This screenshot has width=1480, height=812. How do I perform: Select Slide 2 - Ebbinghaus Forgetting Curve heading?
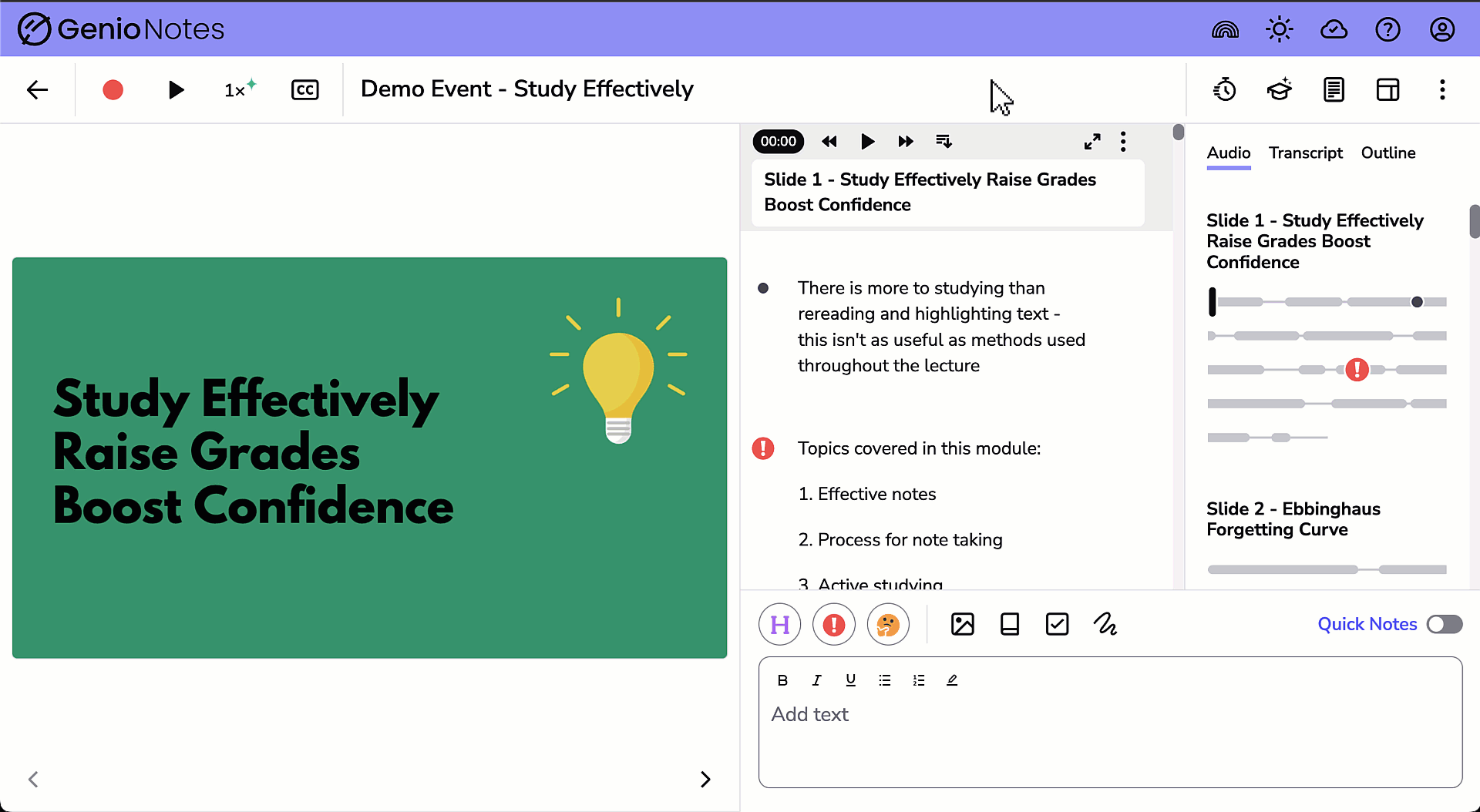tap(1293, 519)
